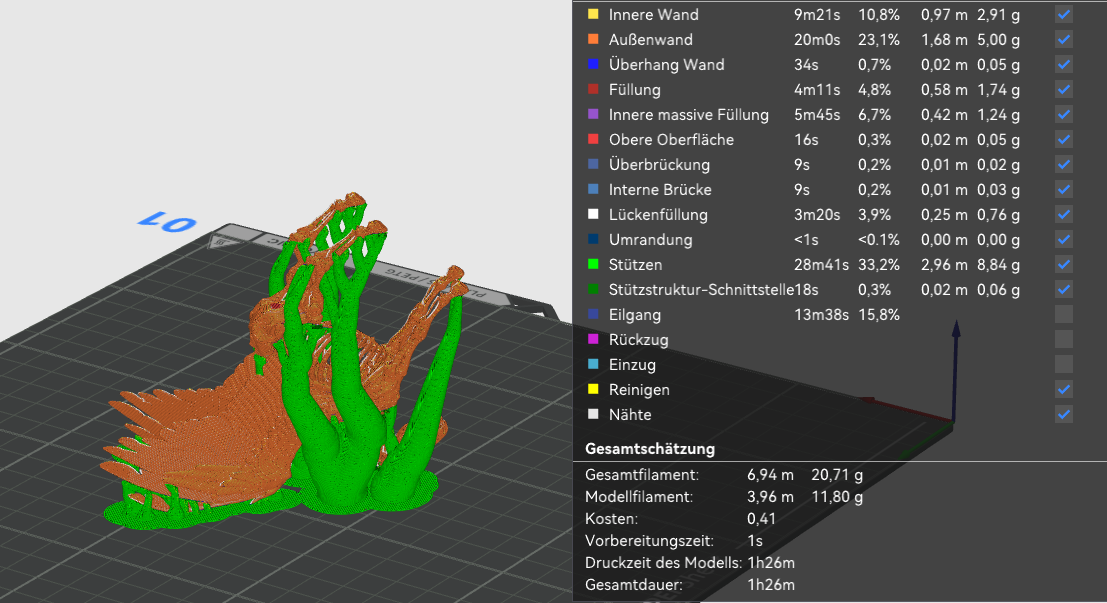Click the bright green Stützen swatch
The height and width of the screenshot is (603, 1107).
tap(593, 265)
